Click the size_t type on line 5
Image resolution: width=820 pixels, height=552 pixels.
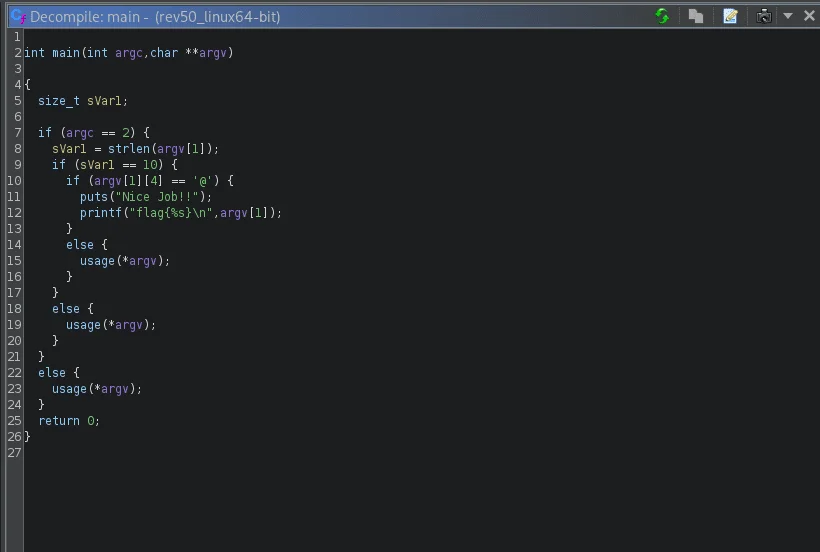pos(59,101)
